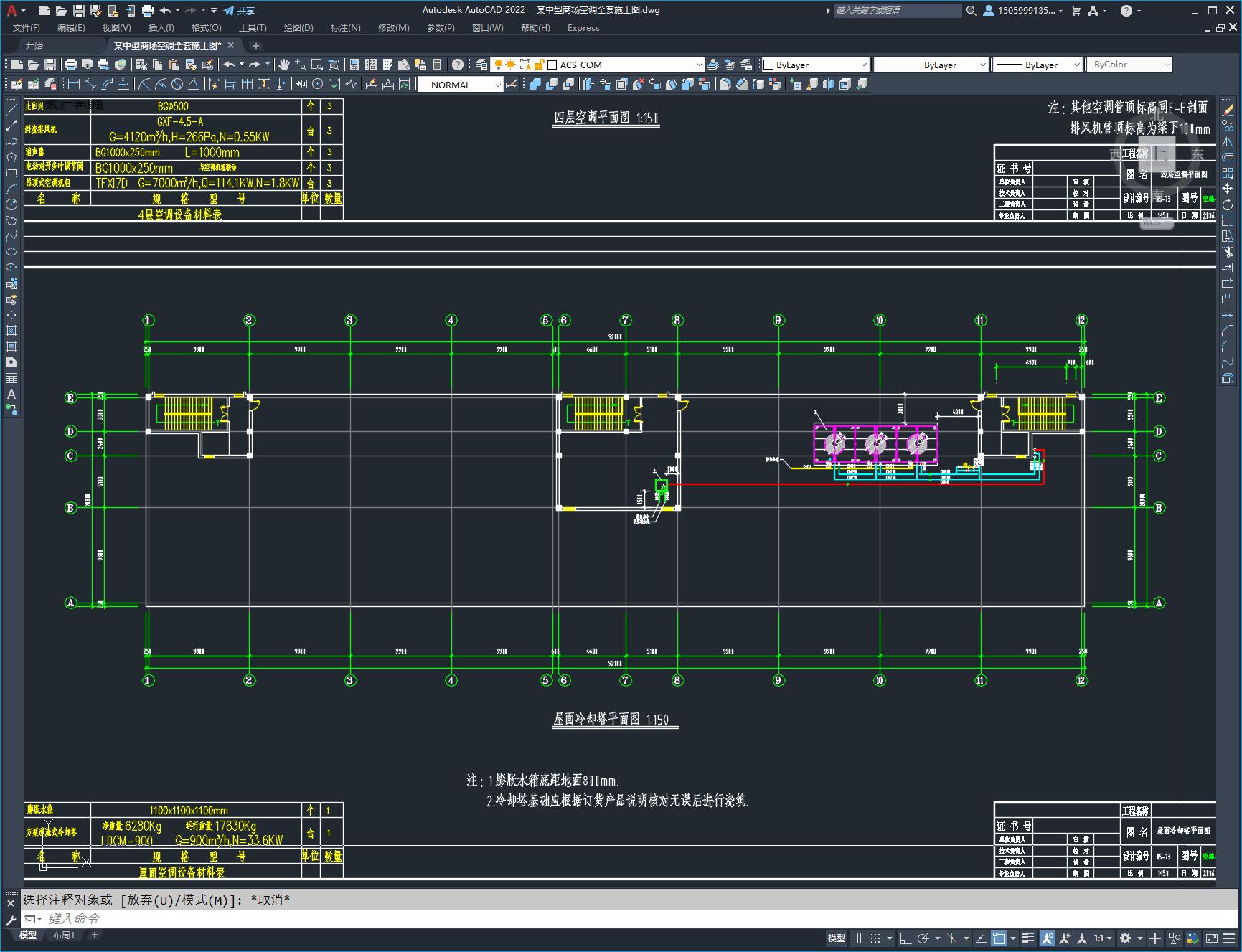The width and height of the screenshot is (1242, 952).
Task: Select the Linear dimension tool
Action: pos(73,84)
